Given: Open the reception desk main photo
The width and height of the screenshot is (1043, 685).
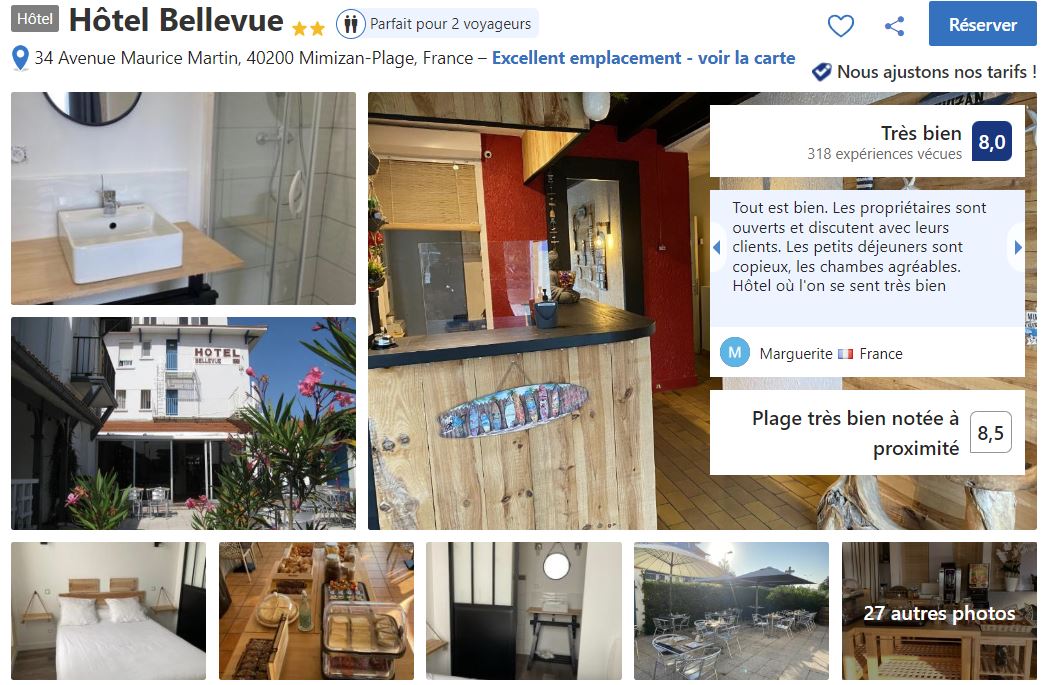Looking at the screenshot, I should 539,311.
